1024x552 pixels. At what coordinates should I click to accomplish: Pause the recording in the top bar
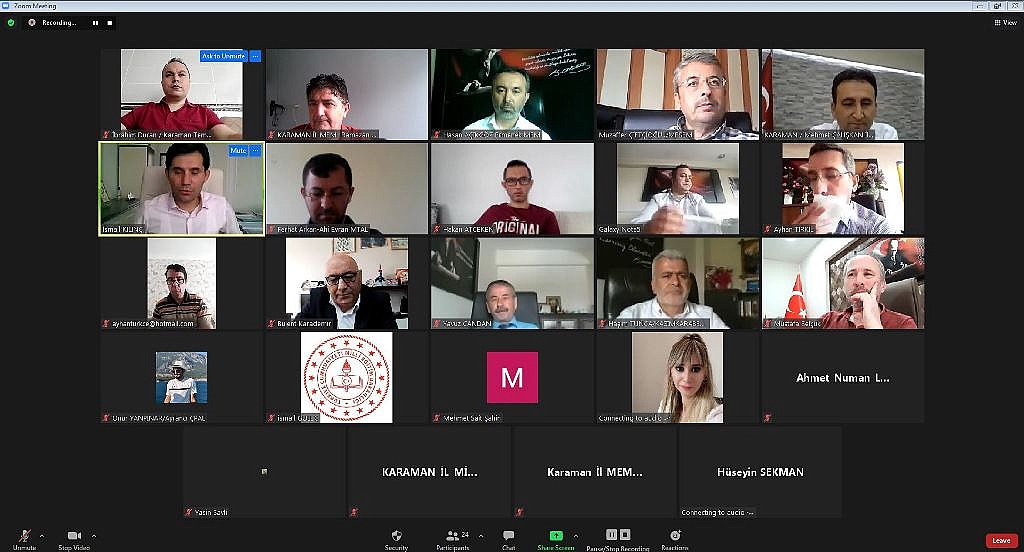point(95,23)
